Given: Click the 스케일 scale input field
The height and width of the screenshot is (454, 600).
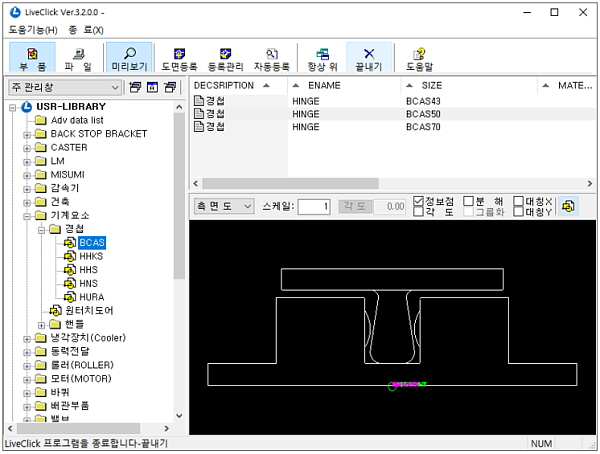Looking at the screenshot, I should (x=314, y=207).
